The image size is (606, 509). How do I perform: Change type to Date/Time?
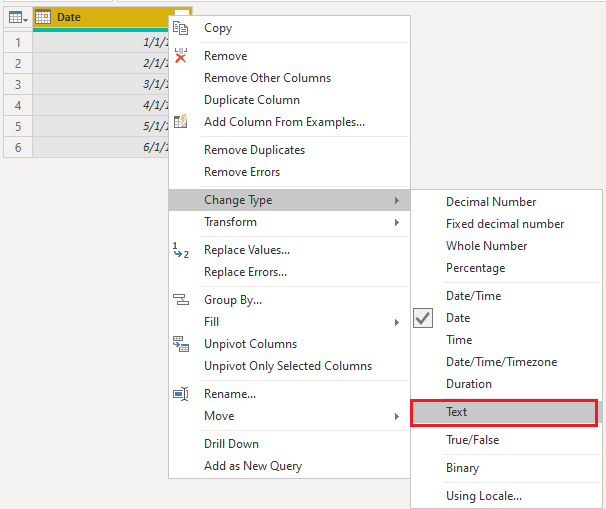(506, 296)
